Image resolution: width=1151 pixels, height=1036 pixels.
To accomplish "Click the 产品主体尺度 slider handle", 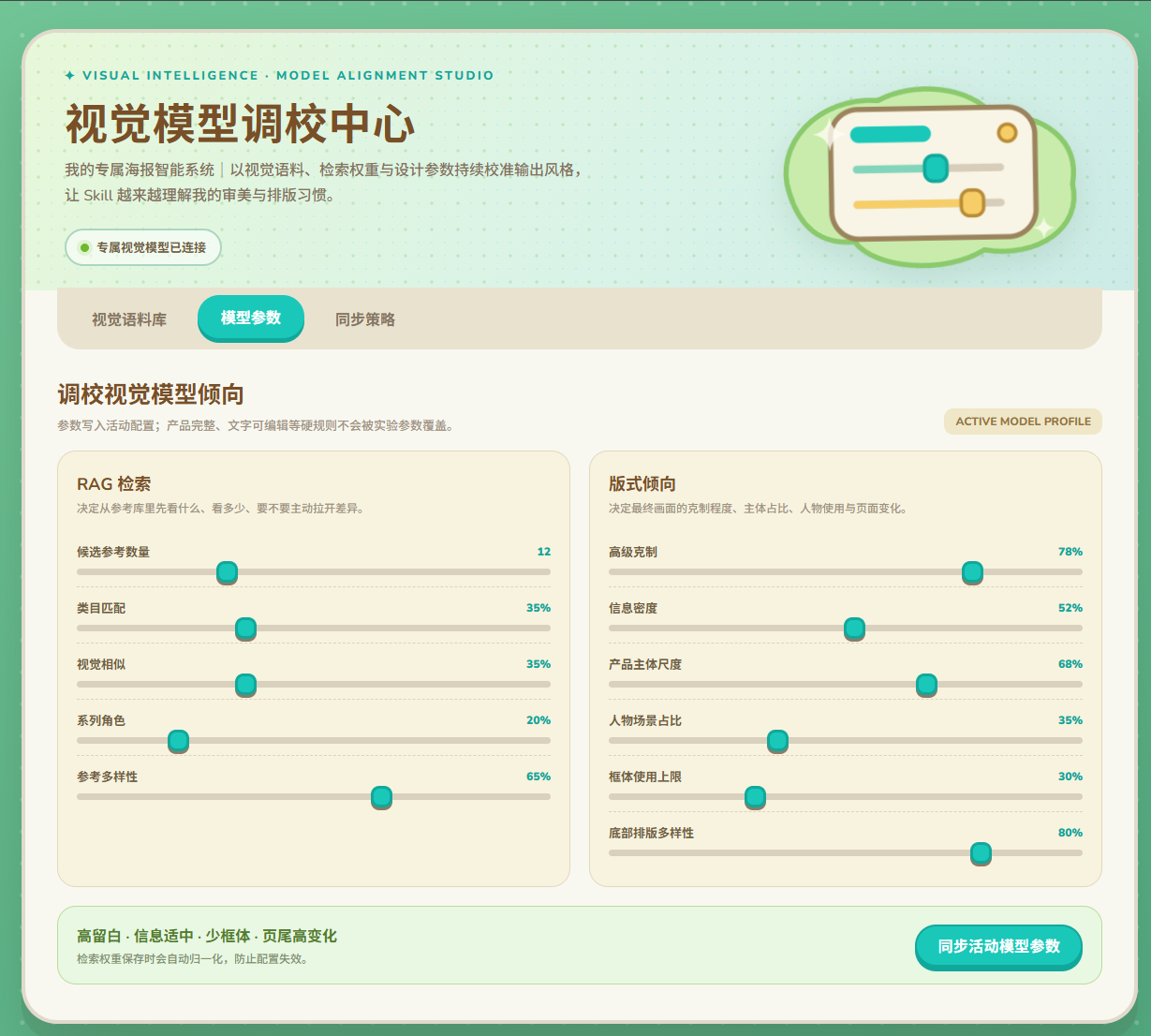I will [x=926, y=685].
